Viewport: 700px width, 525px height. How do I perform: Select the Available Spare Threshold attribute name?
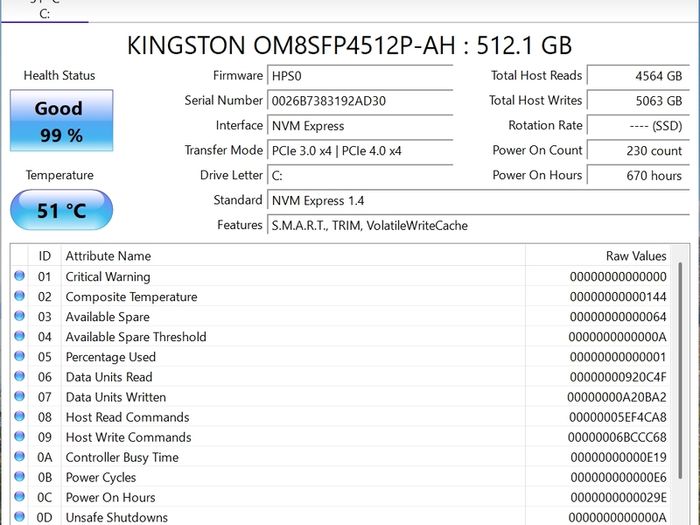[136, 337]
